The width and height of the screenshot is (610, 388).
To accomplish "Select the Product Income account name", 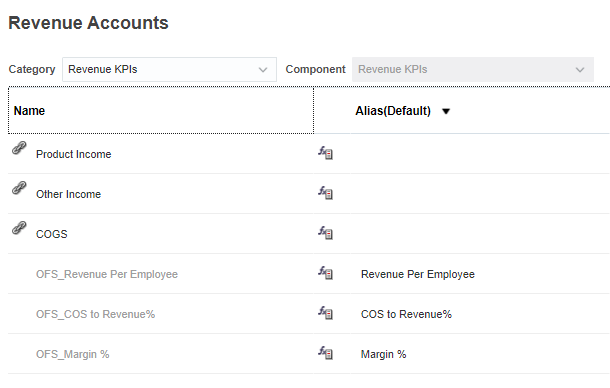I will pyautogui.click(x=74, y=154).
